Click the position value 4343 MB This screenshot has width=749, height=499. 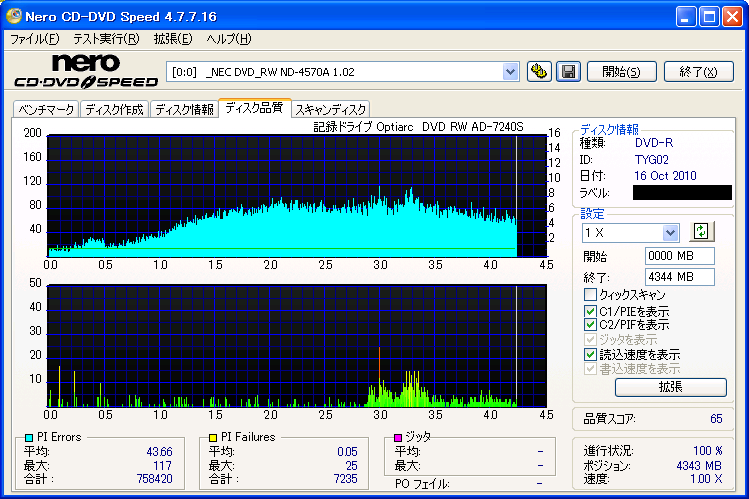click(699, 466)
